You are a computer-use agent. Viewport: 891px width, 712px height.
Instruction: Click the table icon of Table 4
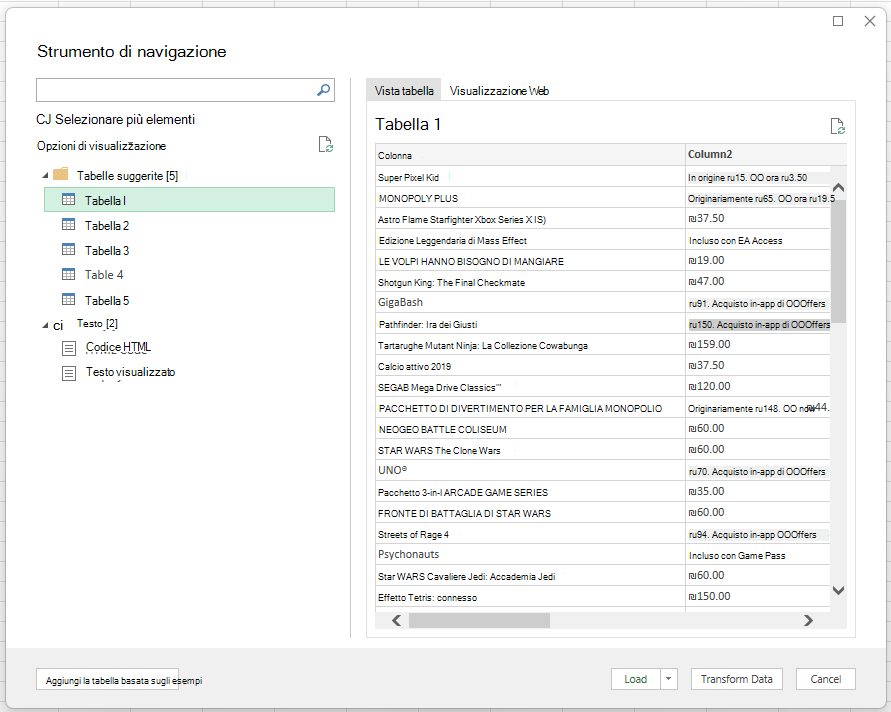(68, 274)
